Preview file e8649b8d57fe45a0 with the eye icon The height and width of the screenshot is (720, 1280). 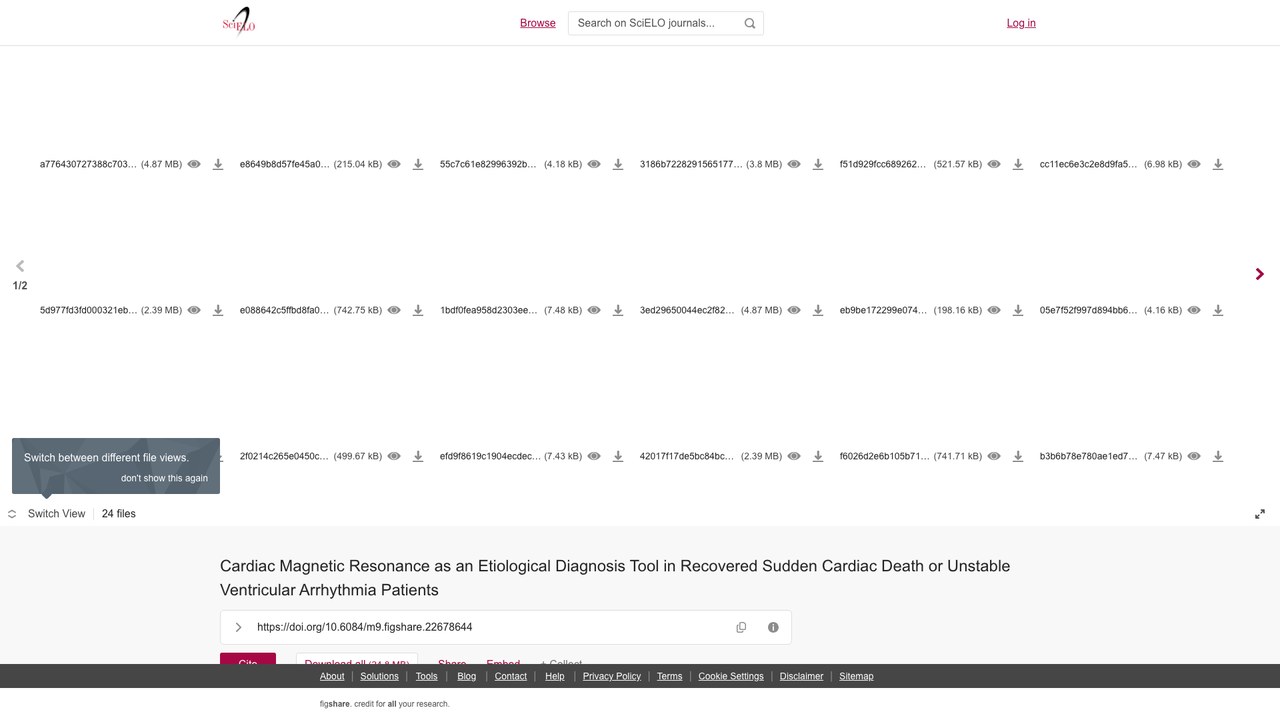tap(394, 164)
